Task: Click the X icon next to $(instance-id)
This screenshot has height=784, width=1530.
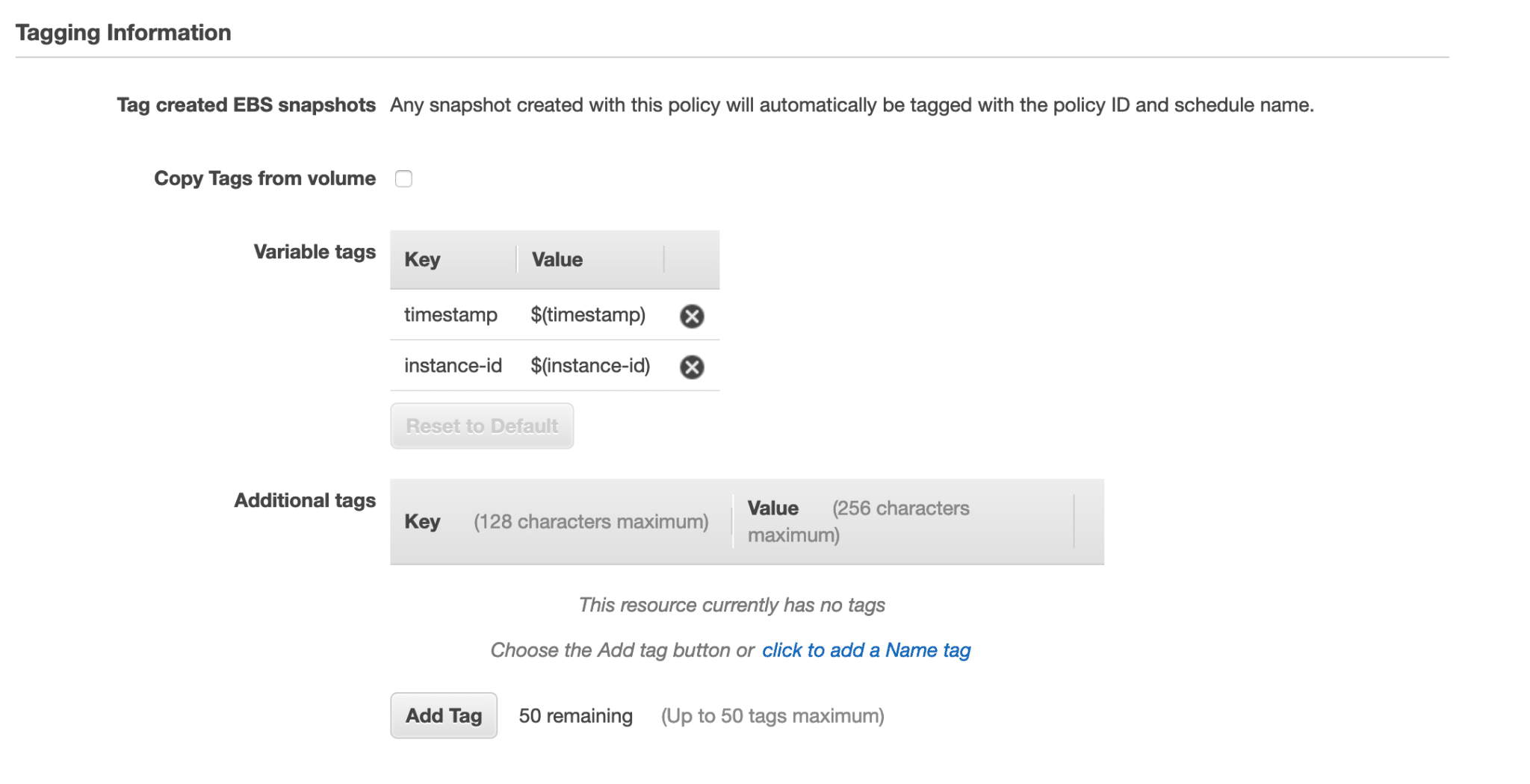Action: [x=691, y=366]
